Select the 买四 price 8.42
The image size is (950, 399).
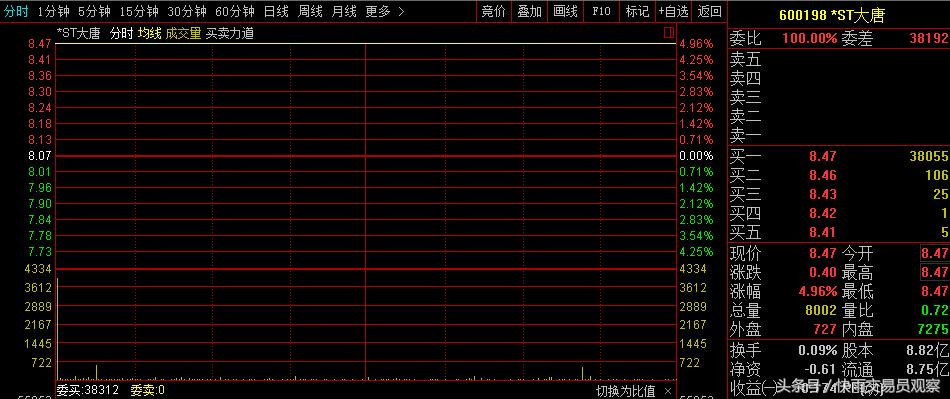coord(823,213)
